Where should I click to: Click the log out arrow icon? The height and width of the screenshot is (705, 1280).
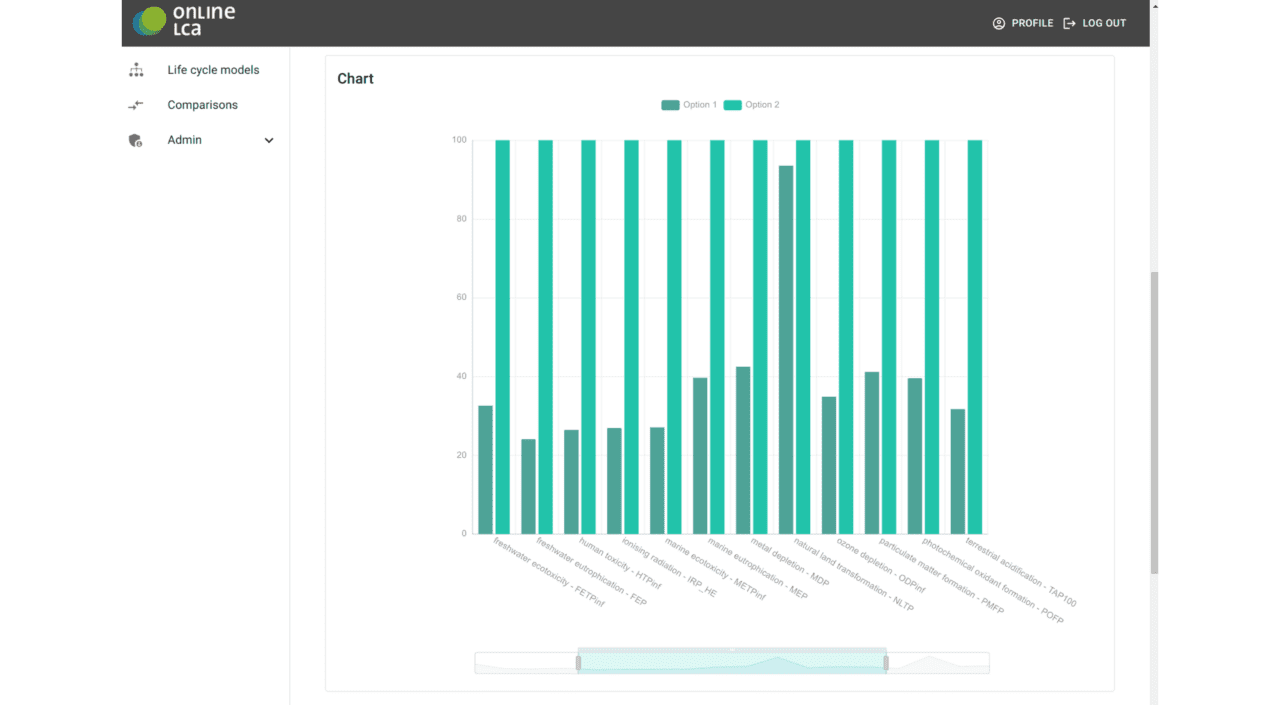(x=1069, y=23)
